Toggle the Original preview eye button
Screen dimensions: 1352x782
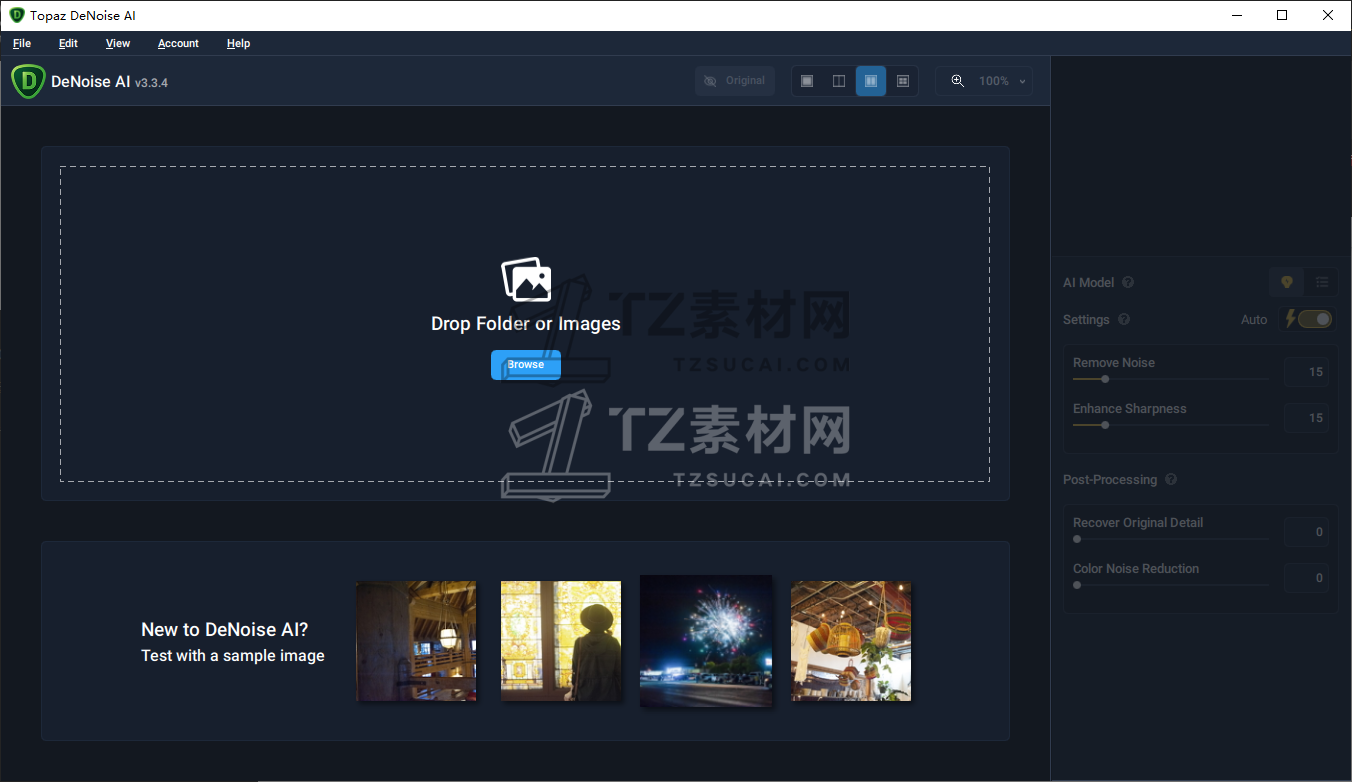coord(735,81)
